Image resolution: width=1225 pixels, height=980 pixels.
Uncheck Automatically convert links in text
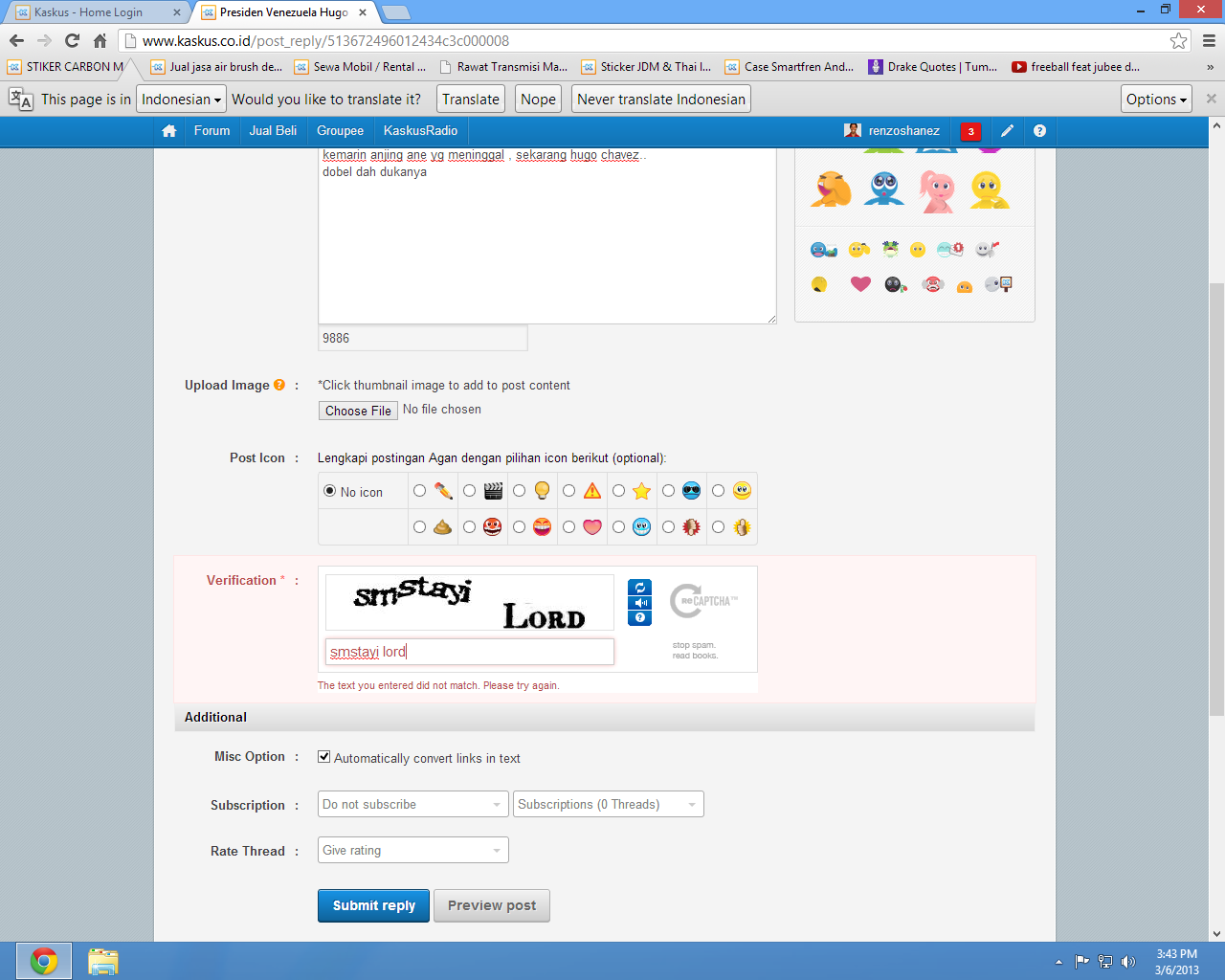pyautogui.click(x=324, y=757)
